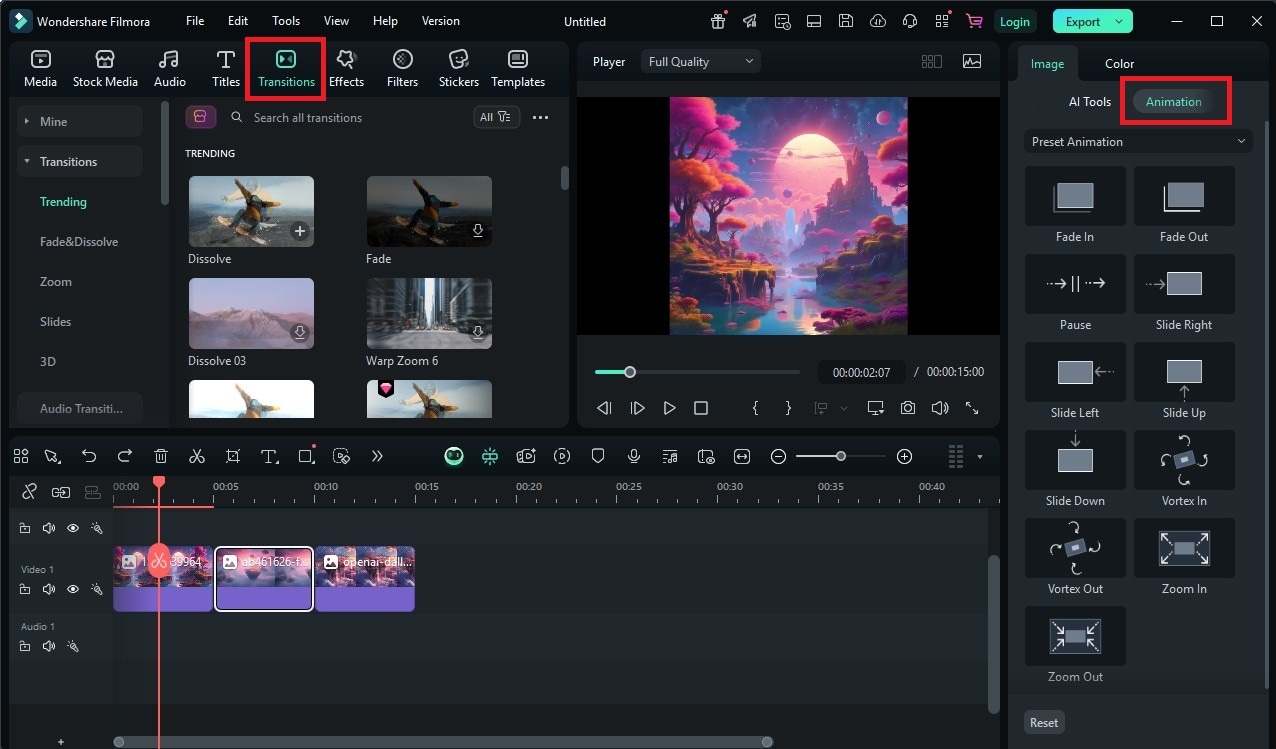The image size is (1276, 749).
Task: Enter fullscreen preview with the expand icon
Action: (972, 408)
